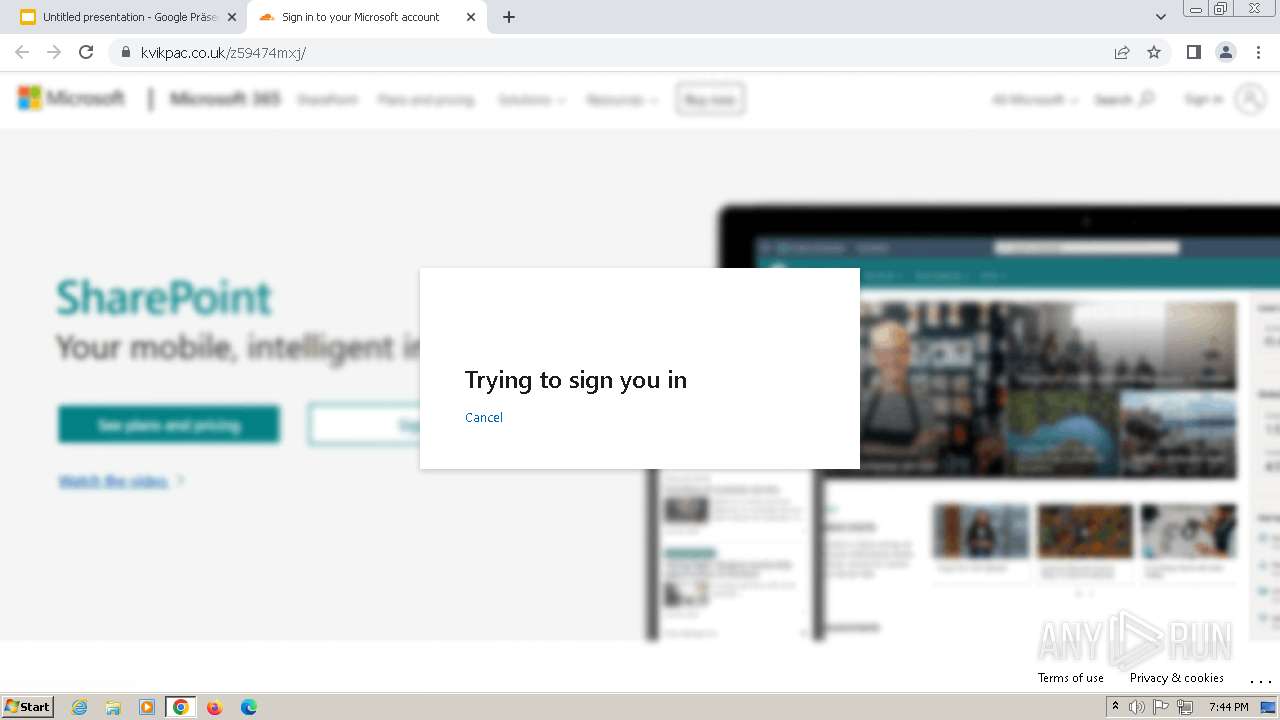
Task: Launch Internet Explorer from taskbar
Action: pos(79,707)
